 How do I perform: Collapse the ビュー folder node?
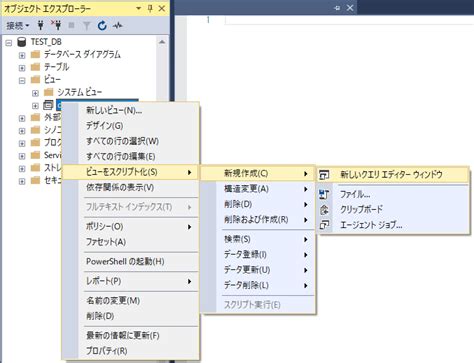click(22, 81)
